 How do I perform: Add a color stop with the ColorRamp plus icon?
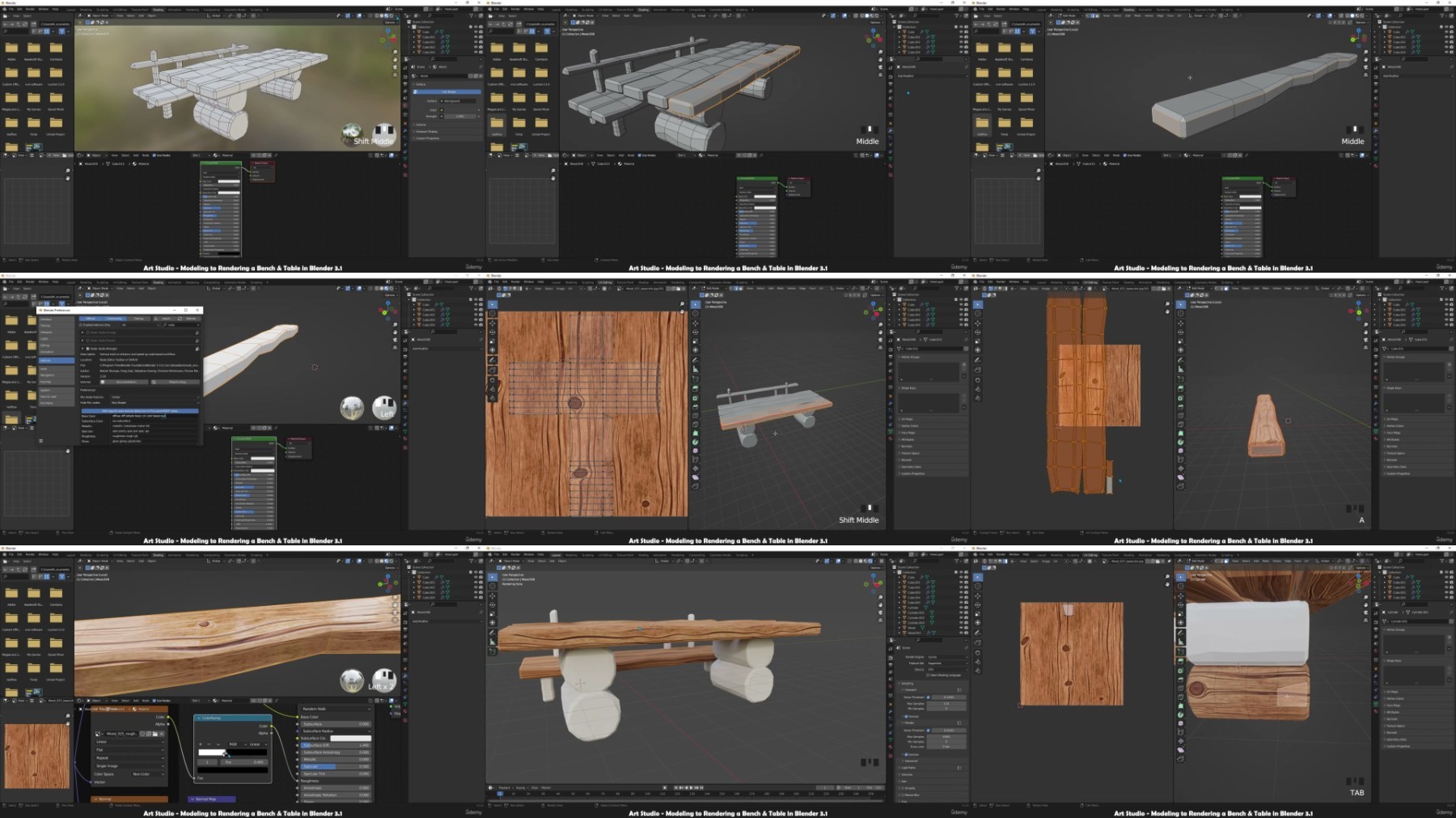pos(201,744)
